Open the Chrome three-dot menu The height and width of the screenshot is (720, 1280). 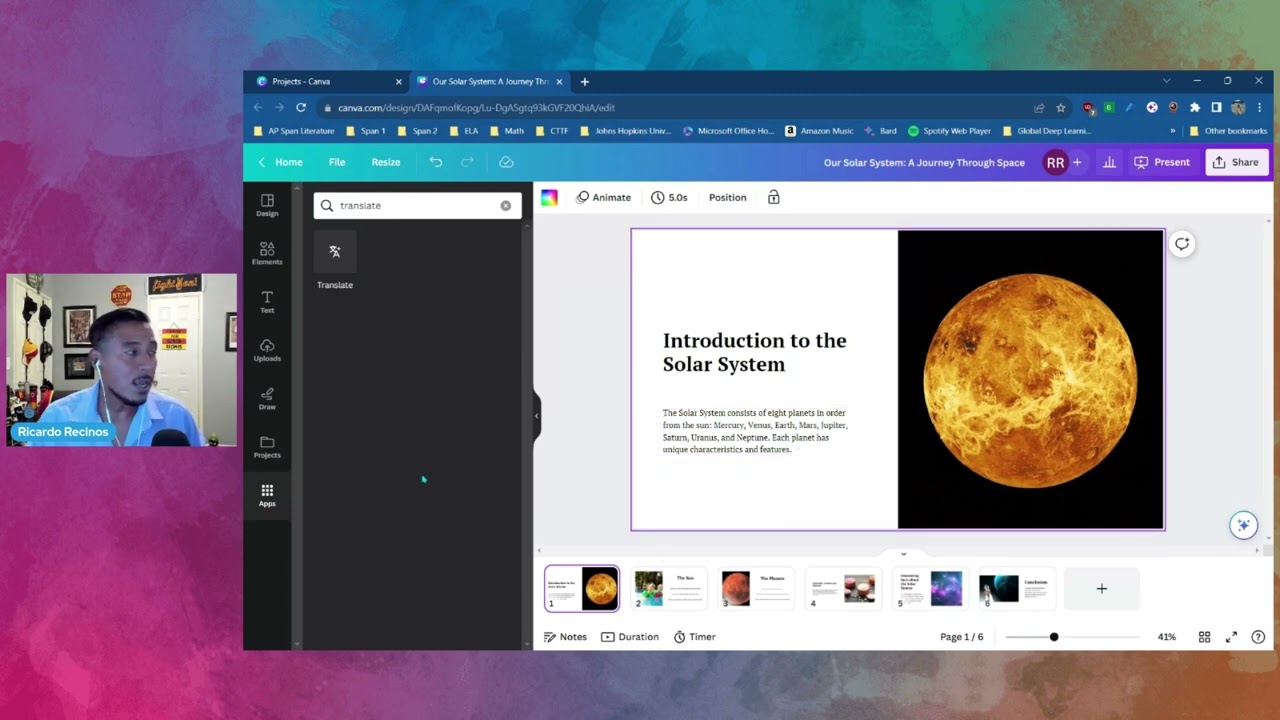pyautogui.click(x=1260, y=108)
